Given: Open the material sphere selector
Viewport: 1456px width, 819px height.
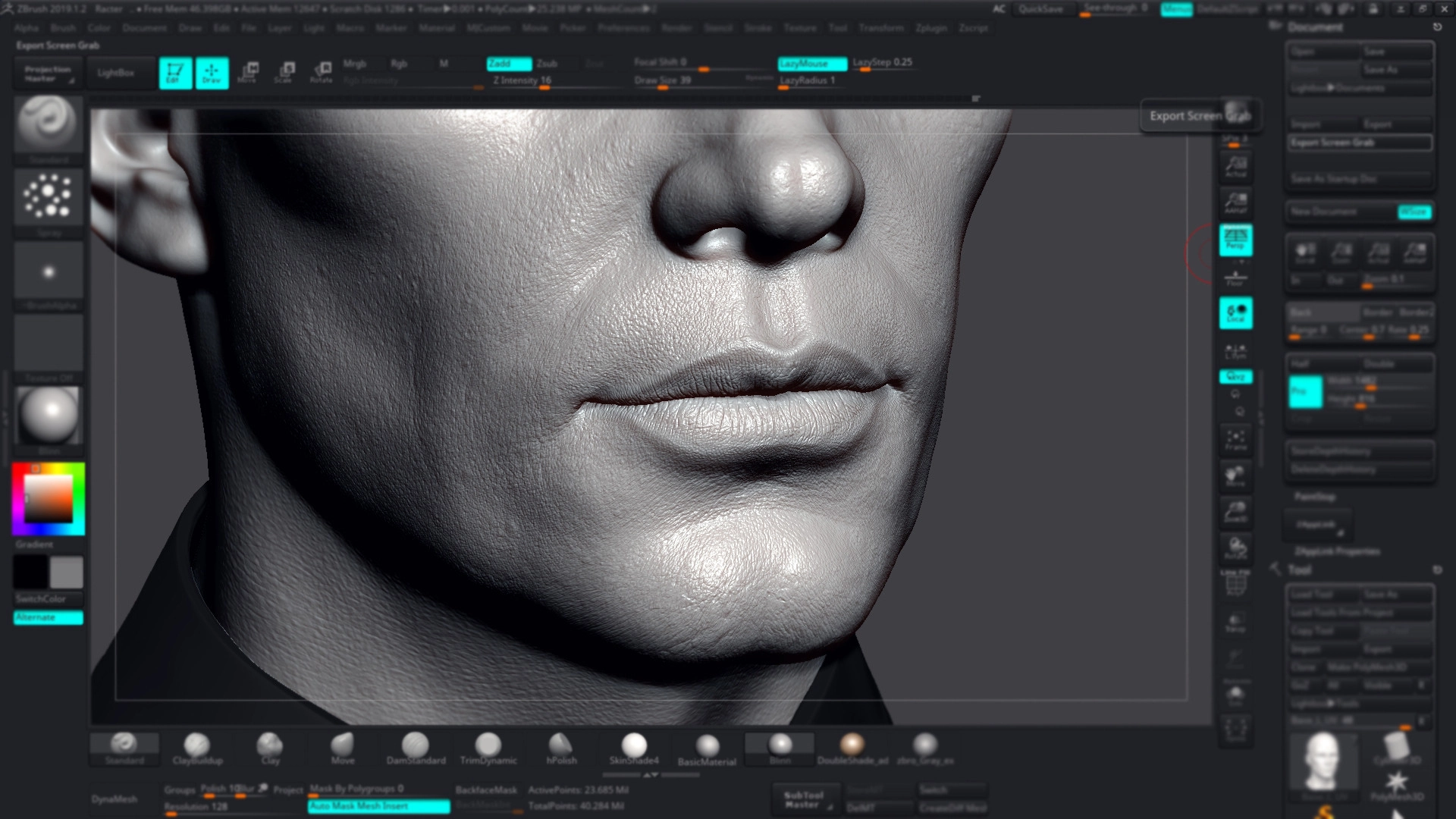Looking at the screenshot, I should pos(49,415).
